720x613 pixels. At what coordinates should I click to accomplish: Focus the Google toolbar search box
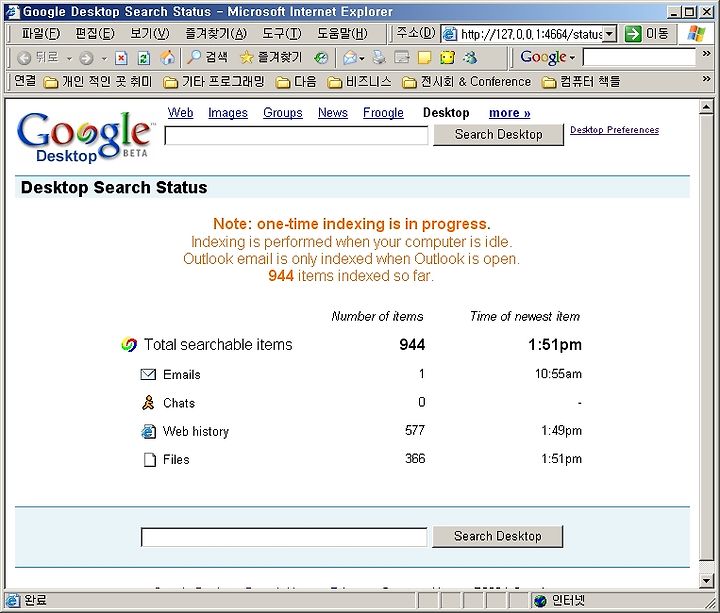click(639, 57)
